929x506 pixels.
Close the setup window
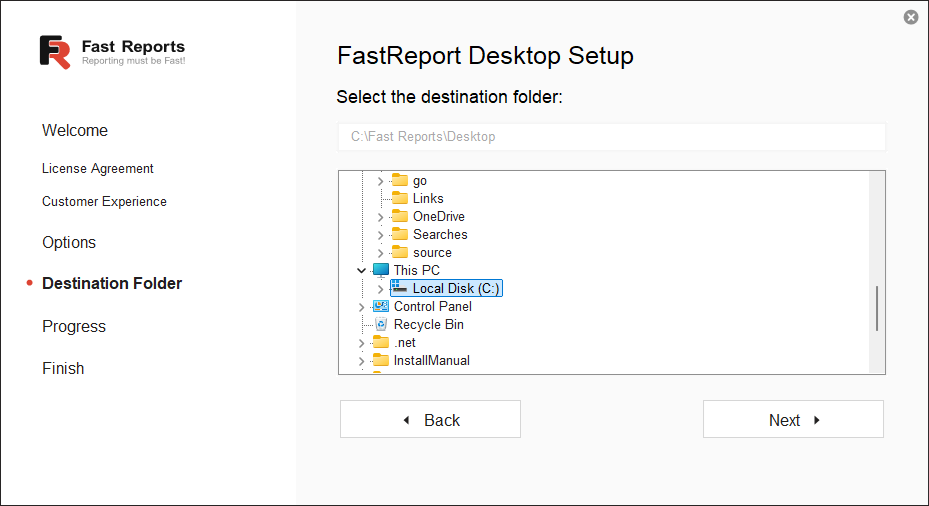[910, 17]
